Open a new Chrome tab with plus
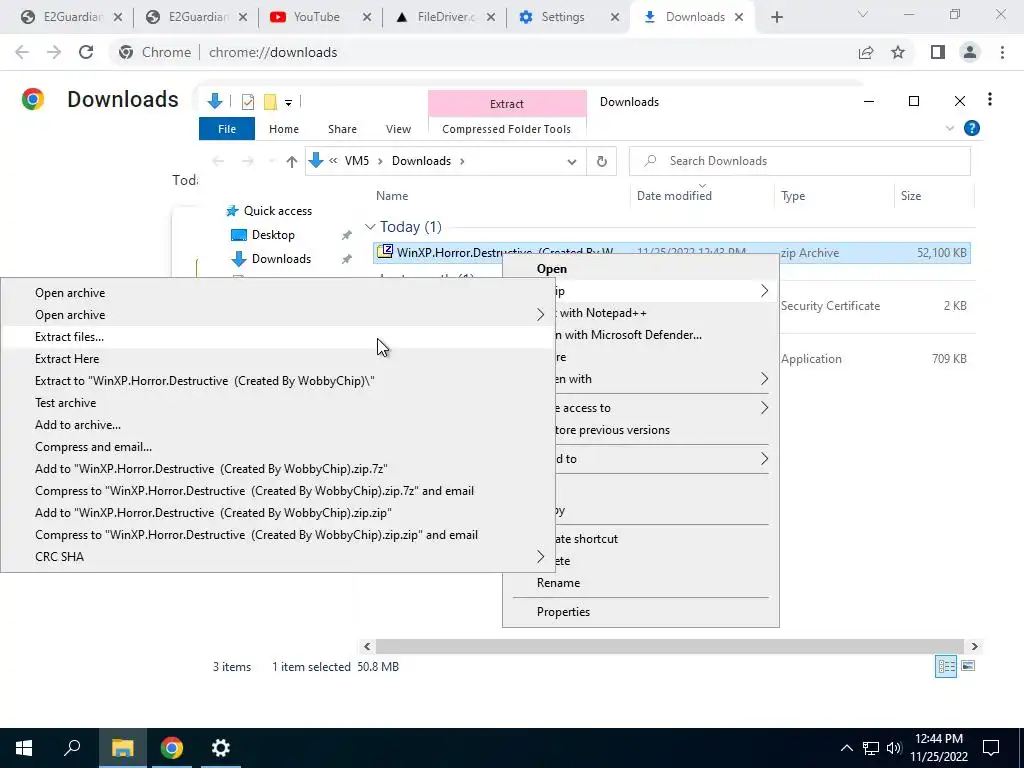Image resolution: width=1024 pixels, height=768 pixels. tap(776, 17)
